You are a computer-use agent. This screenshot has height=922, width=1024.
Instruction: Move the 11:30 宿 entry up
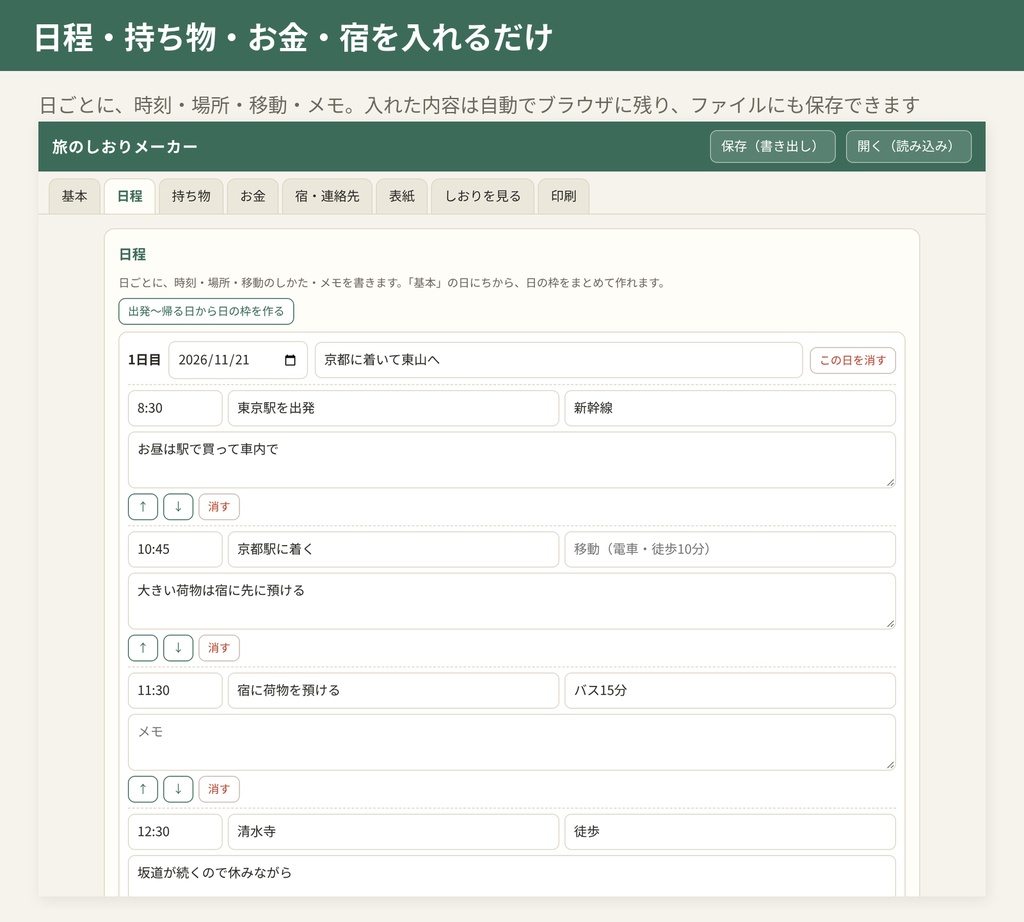(x=143, y=789)
